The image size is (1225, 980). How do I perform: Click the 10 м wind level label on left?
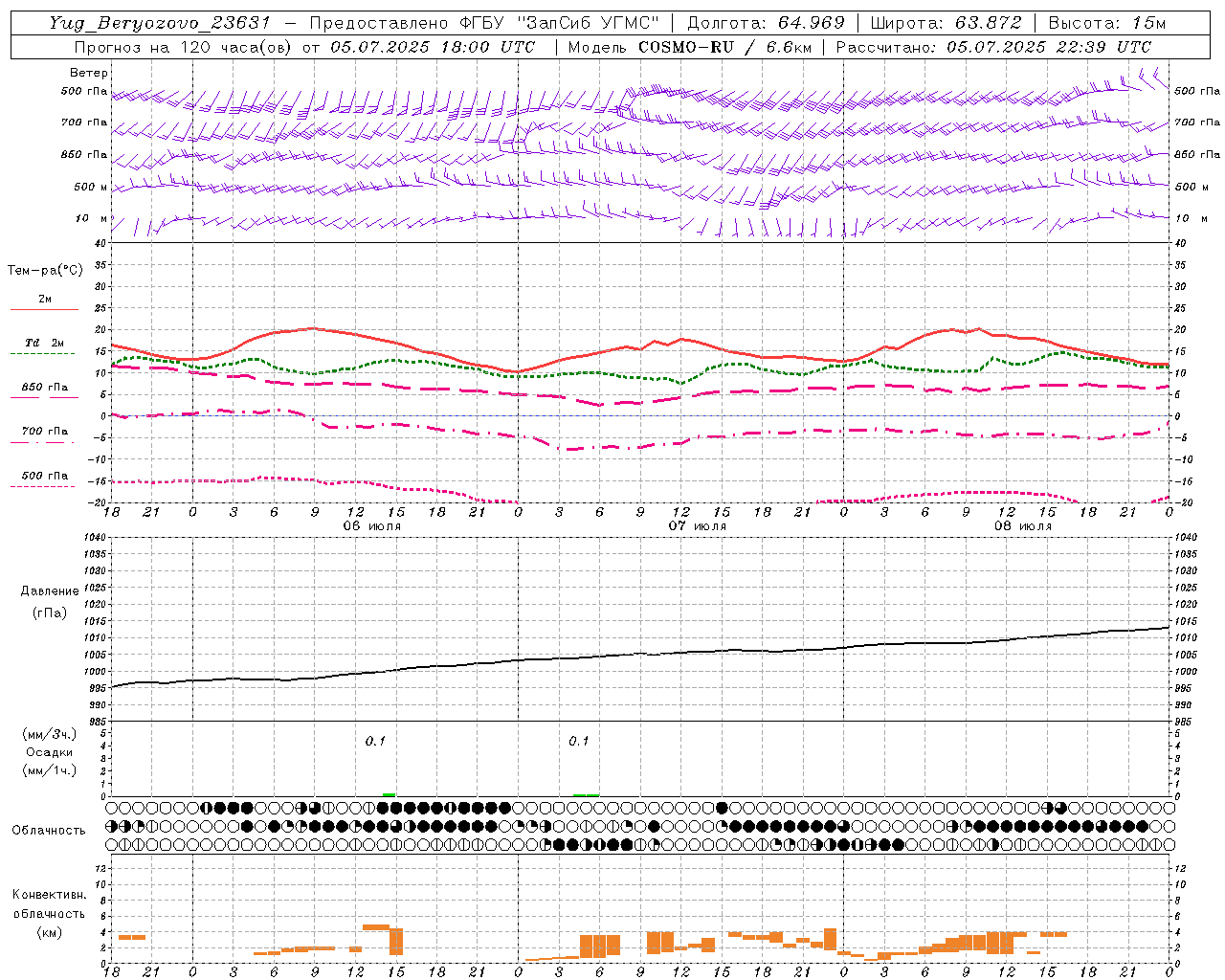coord(91,218)
